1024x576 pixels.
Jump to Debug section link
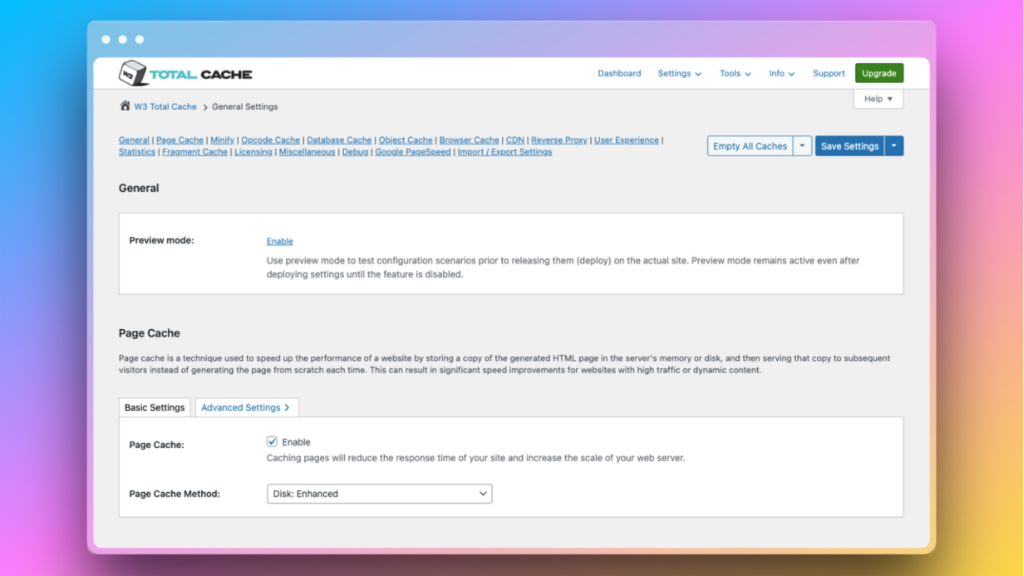355,152
